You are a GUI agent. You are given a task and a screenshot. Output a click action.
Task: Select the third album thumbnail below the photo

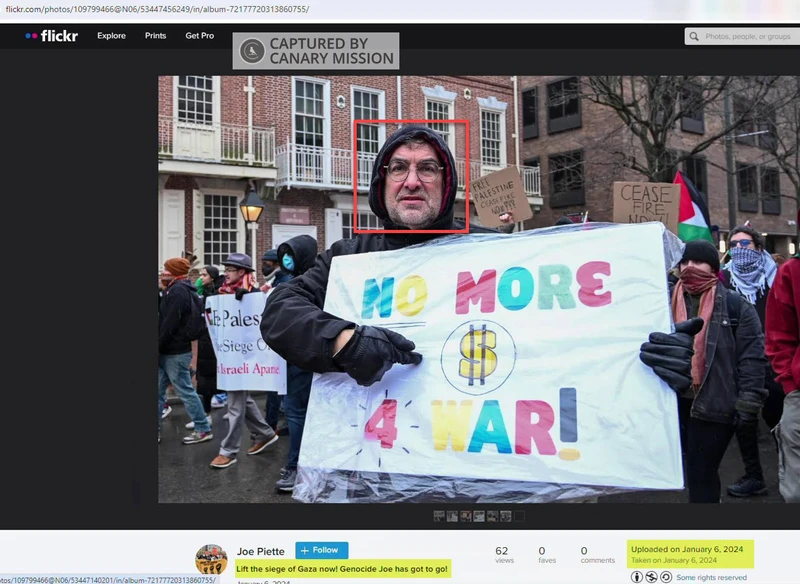point(465,516)
